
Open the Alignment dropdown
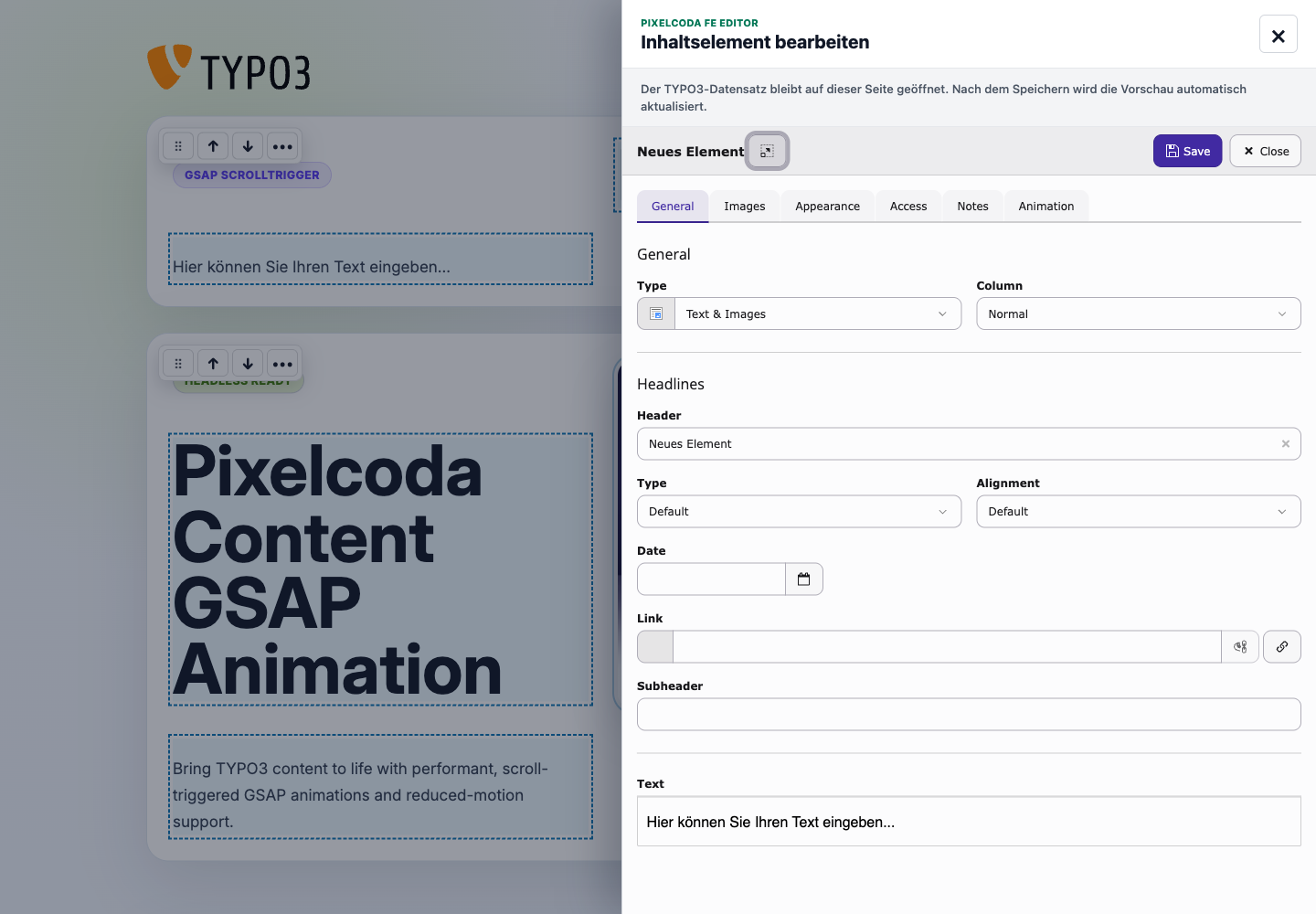pyautogui.click(x=1139, y=511)
